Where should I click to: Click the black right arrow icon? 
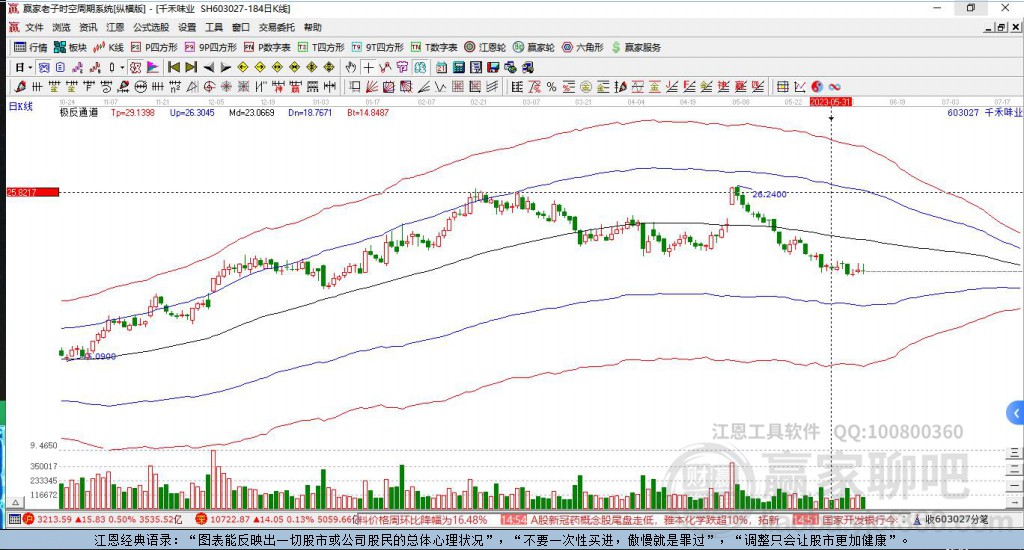[225, 67]
